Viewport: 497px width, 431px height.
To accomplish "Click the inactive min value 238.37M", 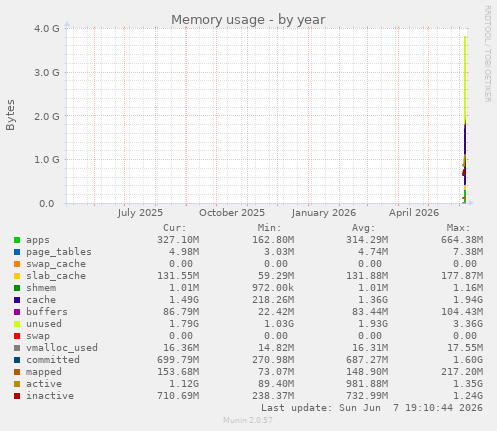I will tap(273, 396).
